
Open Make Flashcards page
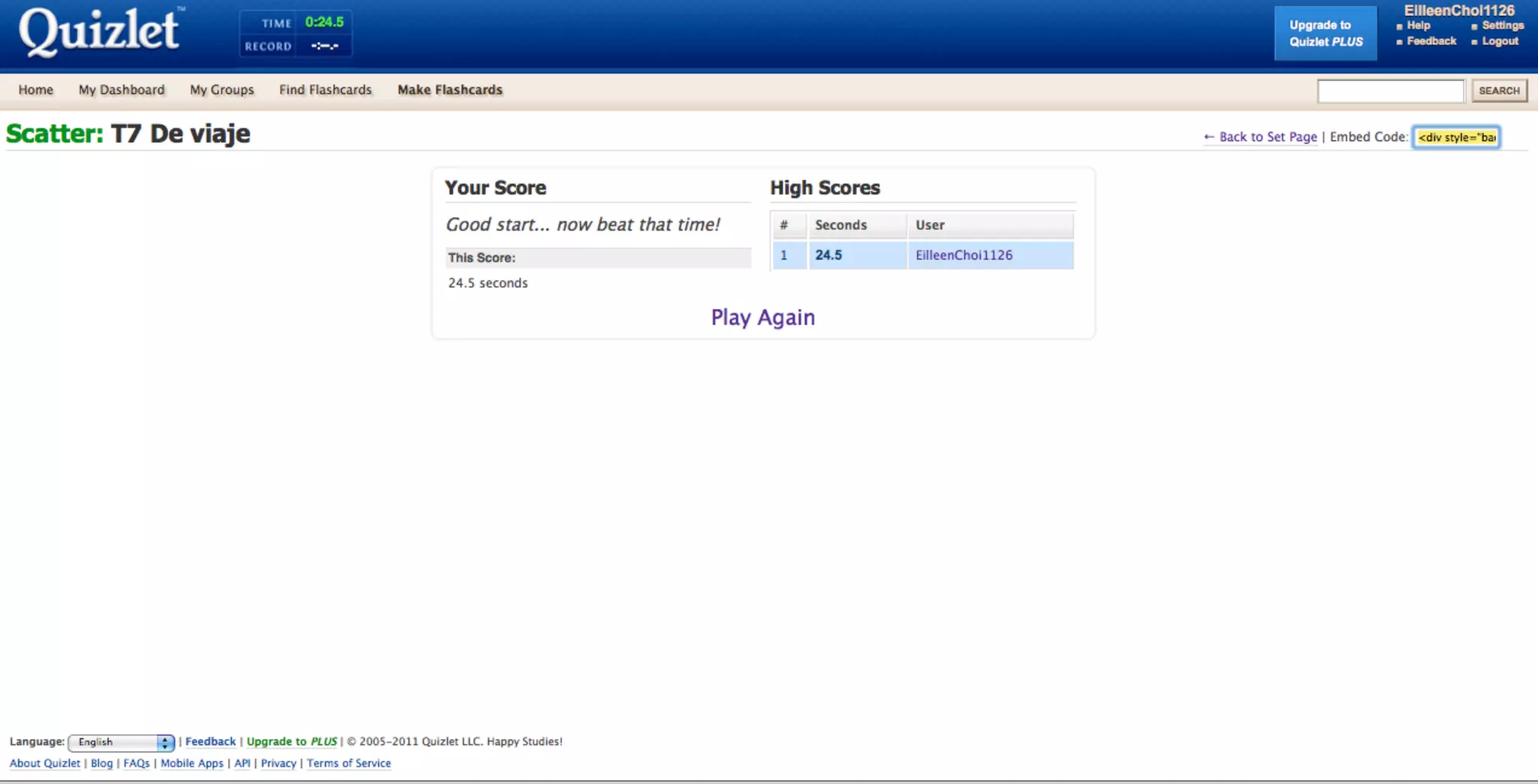[451, 90]
